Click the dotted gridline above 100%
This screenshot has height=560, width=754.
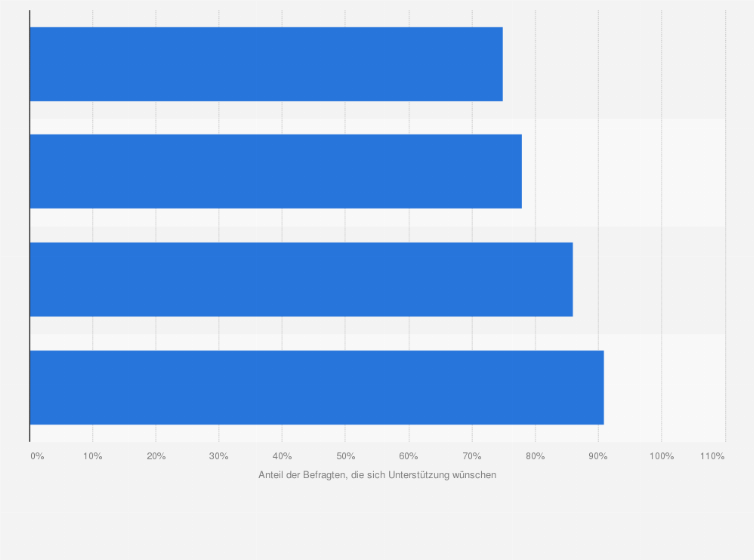[662, 226]
